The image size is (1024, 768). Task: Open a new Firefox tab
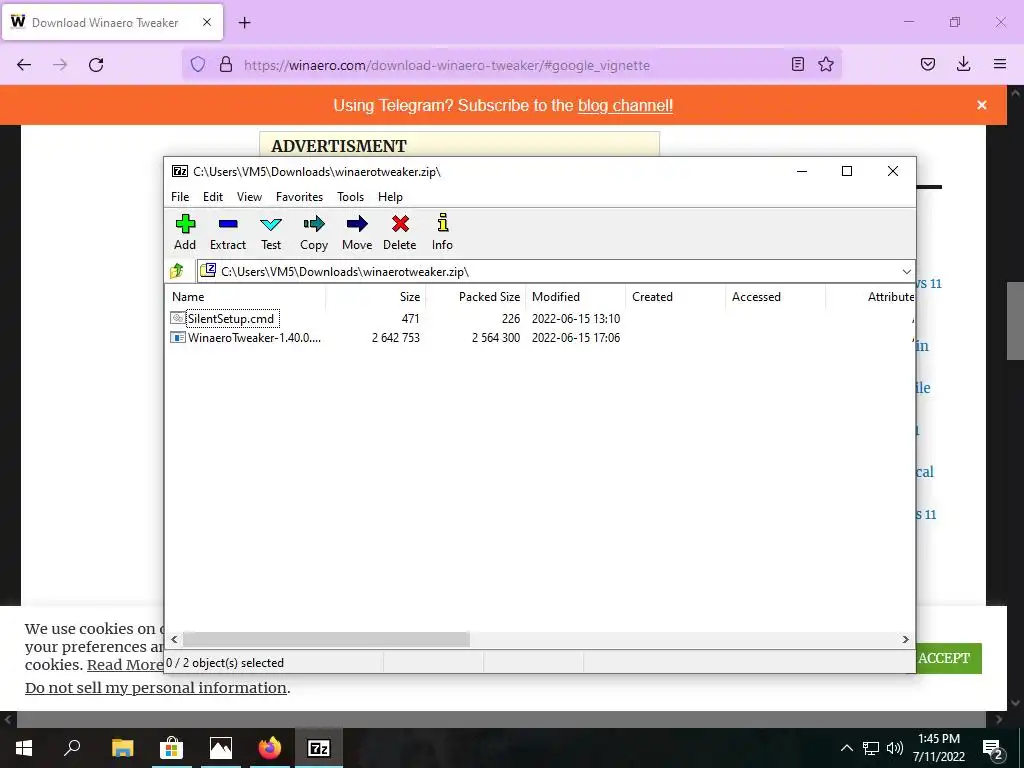point(244,23)
